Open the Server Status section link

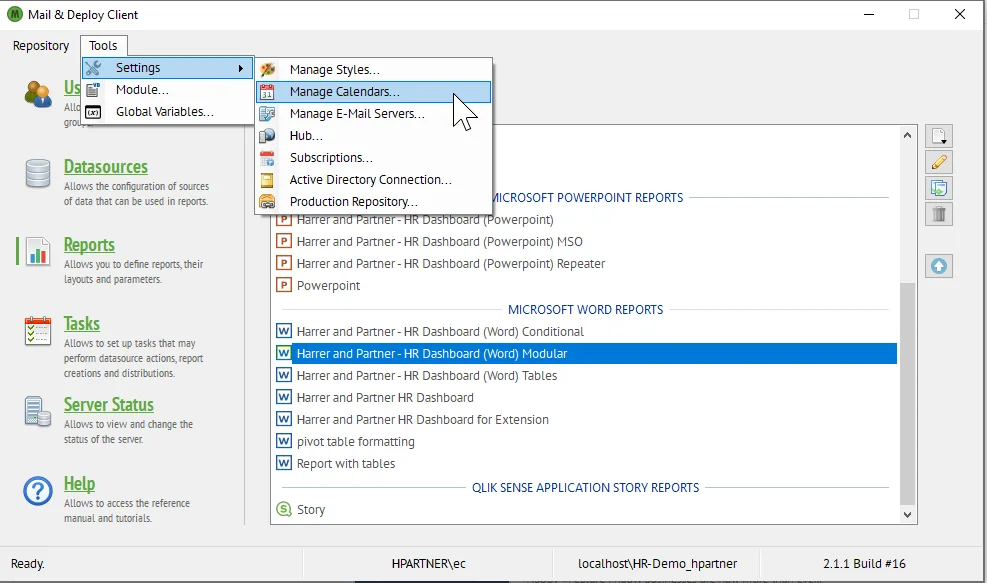click(x=109, y=405)
